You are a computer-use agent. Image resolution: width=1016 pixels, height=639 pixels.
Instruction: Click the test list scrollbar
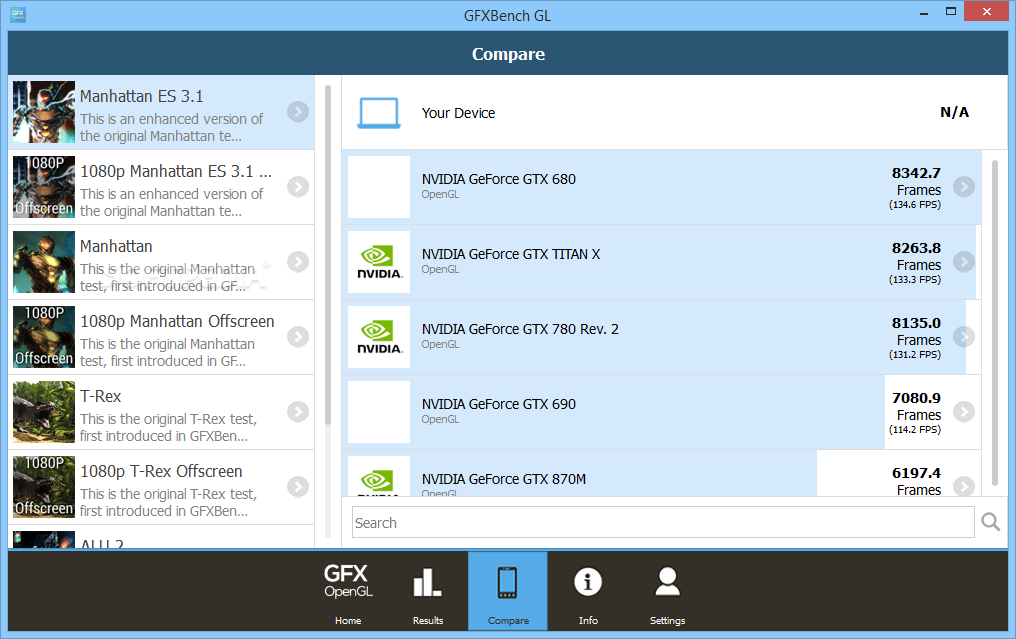click(x=328, y=255)
